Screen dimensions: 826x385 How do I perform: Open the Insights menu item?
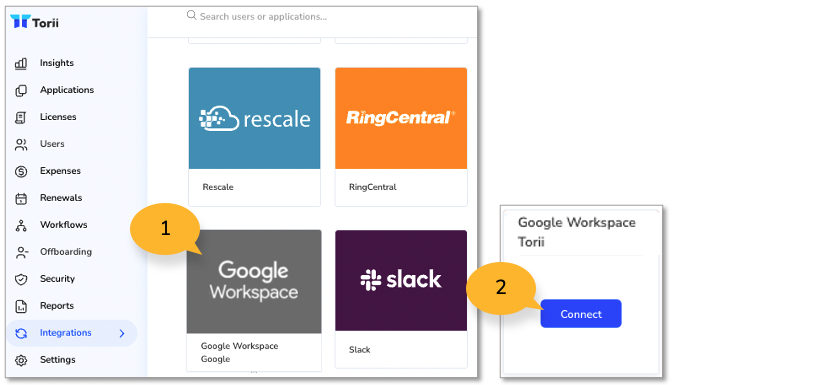coord(57,63)
